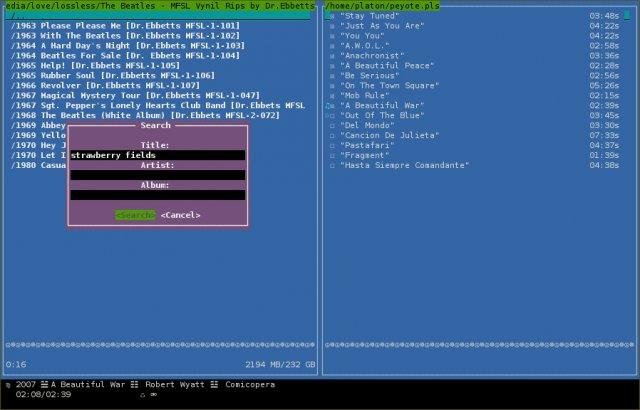
Task: Click the now-playing note icon beside "A Beautiful War"
Action: click(x=327, y=106)
